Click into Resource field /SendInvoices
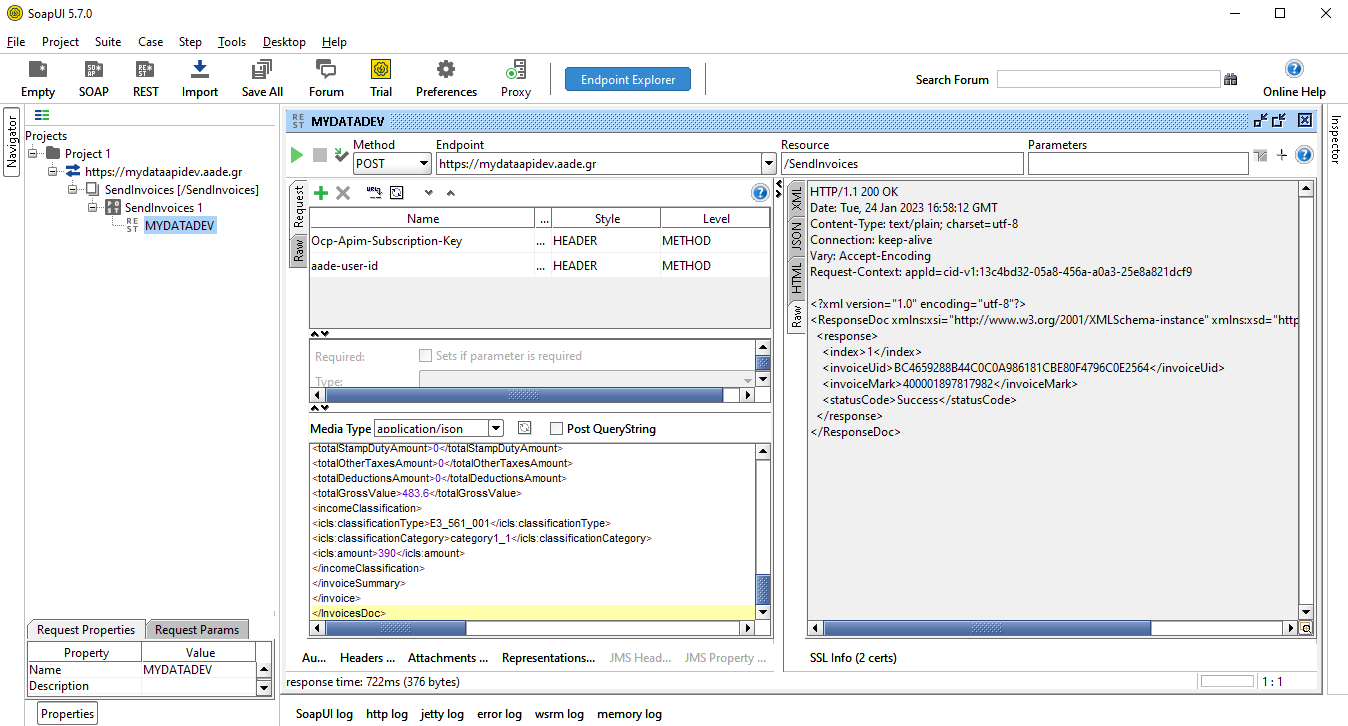Viewport: 1348px width, 726px height. pos(902,164)
